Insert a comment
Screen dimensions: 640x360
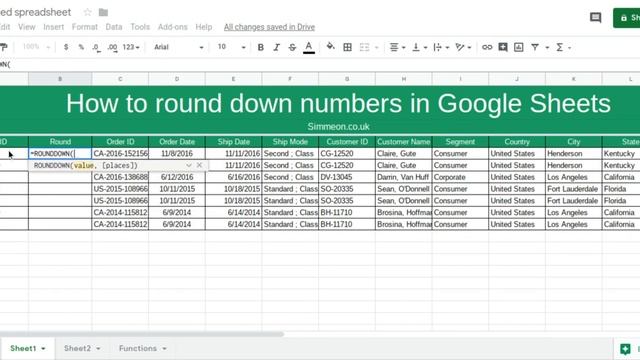pyautogui.click(x=503, y=47)
